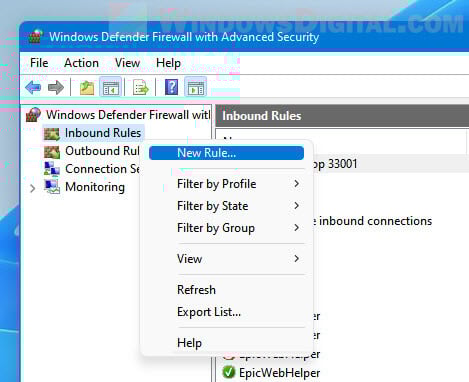Click the green check icon beside EpicWebHelper

point(229,372)
